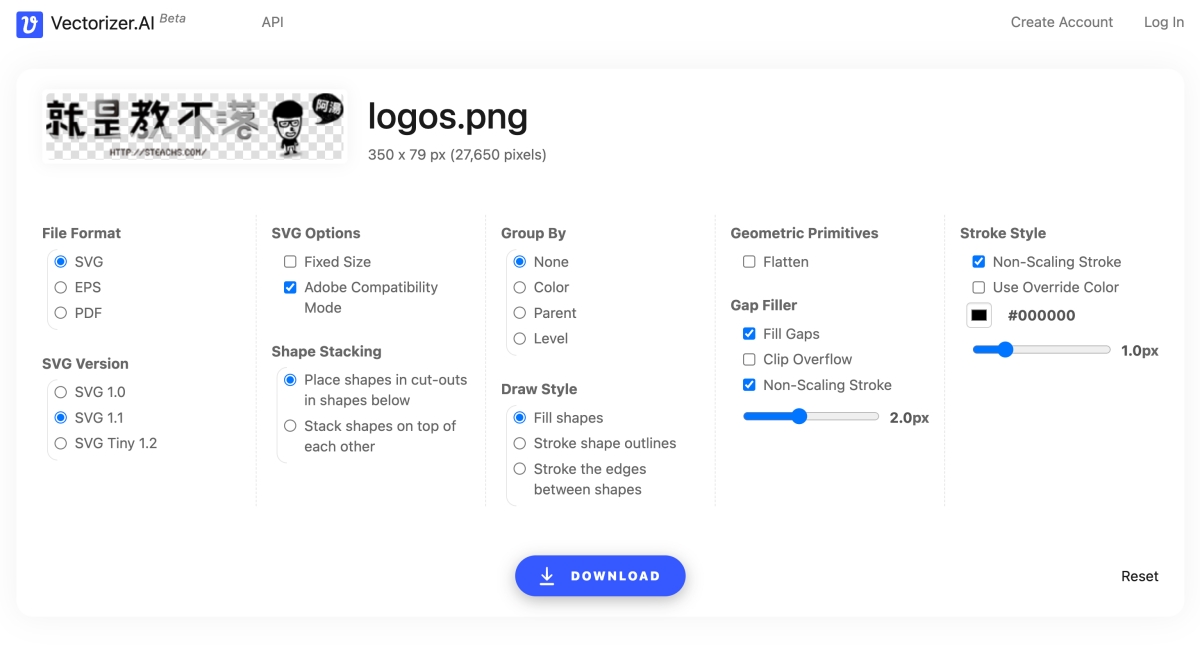Click the download arrow icon
This screenshot has height=645, width=1200.
click(547, 576)
